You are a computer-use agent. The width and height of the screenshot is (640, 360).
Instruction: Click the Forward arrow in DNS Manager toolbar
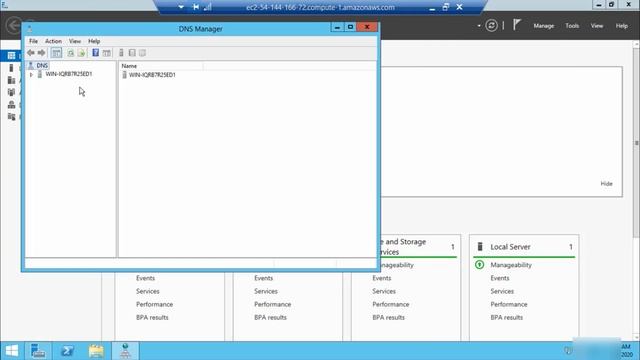pyautogui.click(x=42, y=53)
